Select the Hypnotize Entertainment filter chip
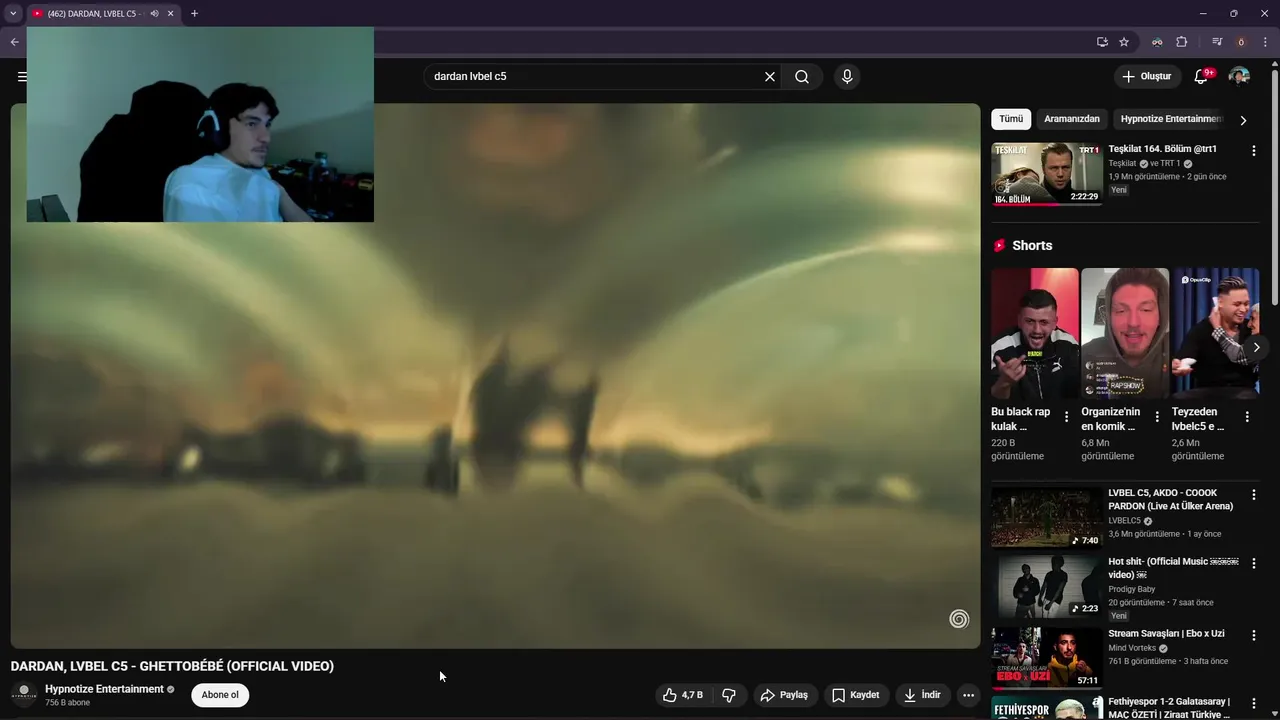The image size is (1280, 720). click(1170, 119)
